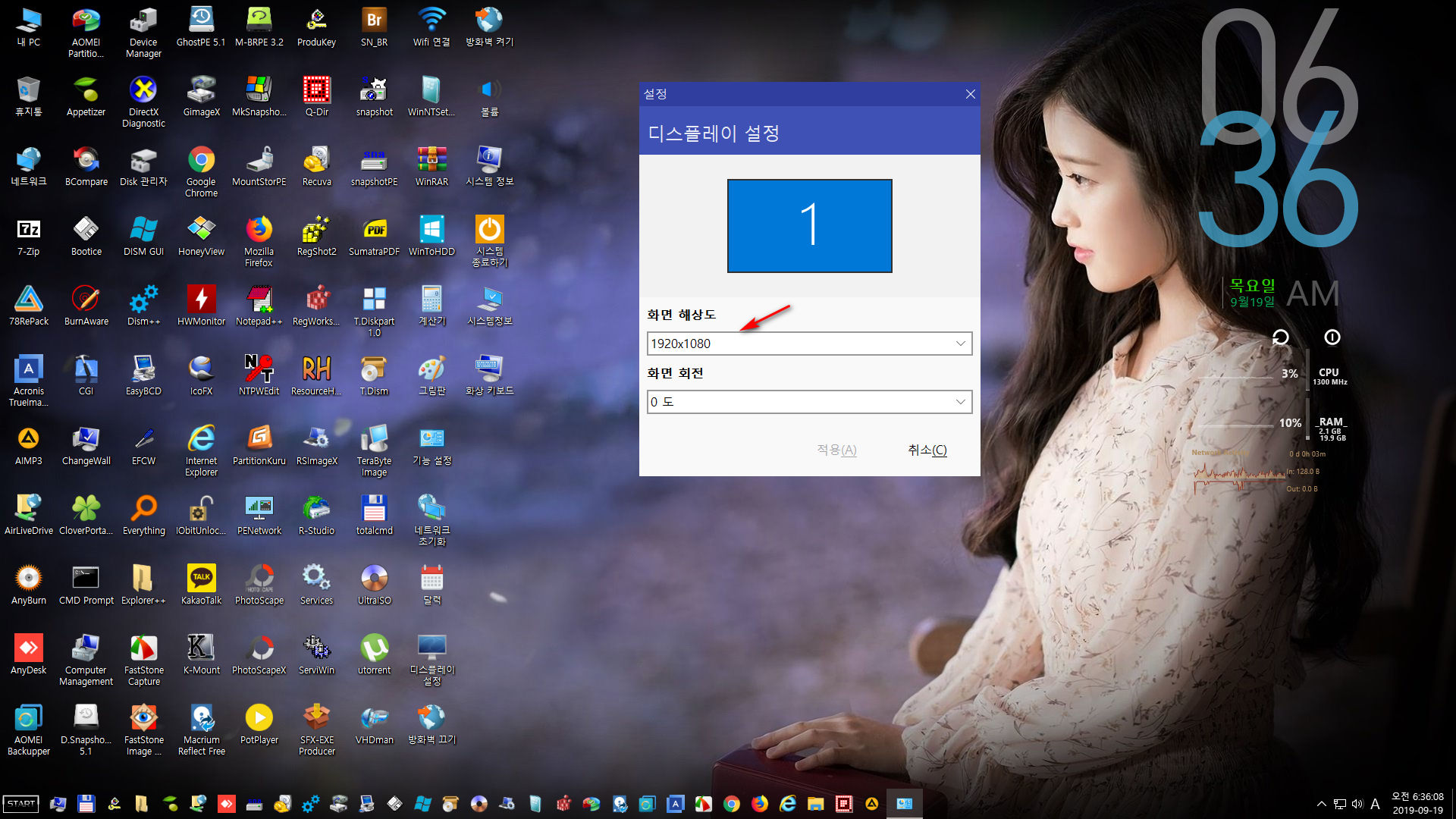
Task: Open Firefox from the taskbar
Action: [x=759, y=804]
